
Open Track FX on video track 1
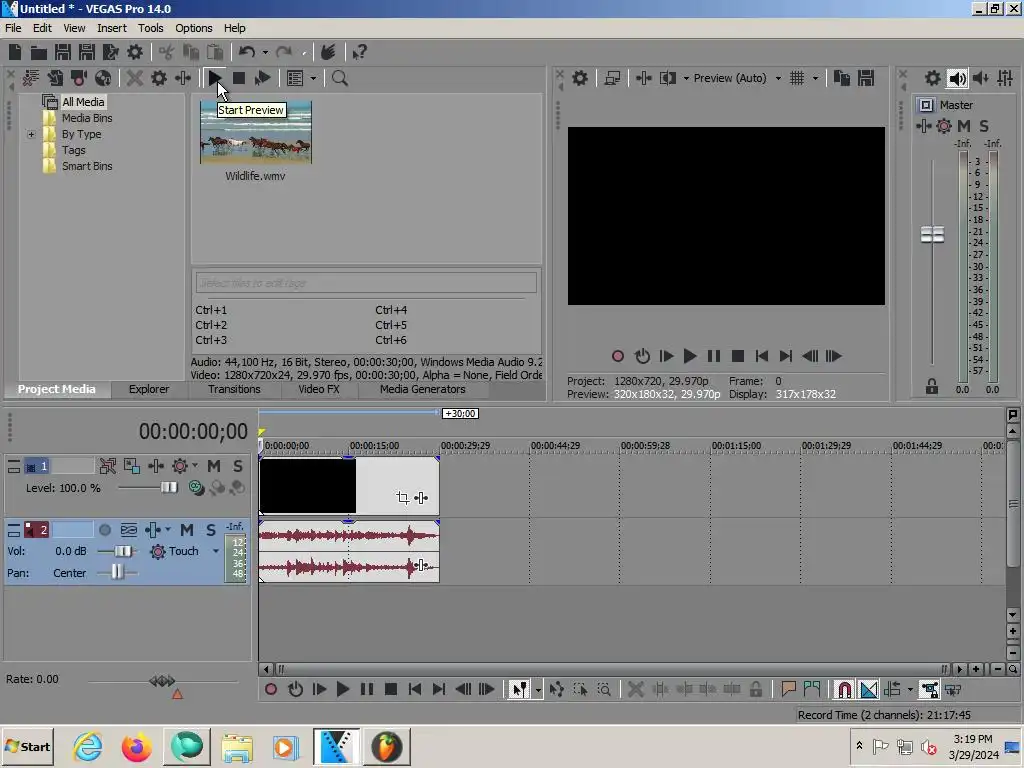[156, 466]
